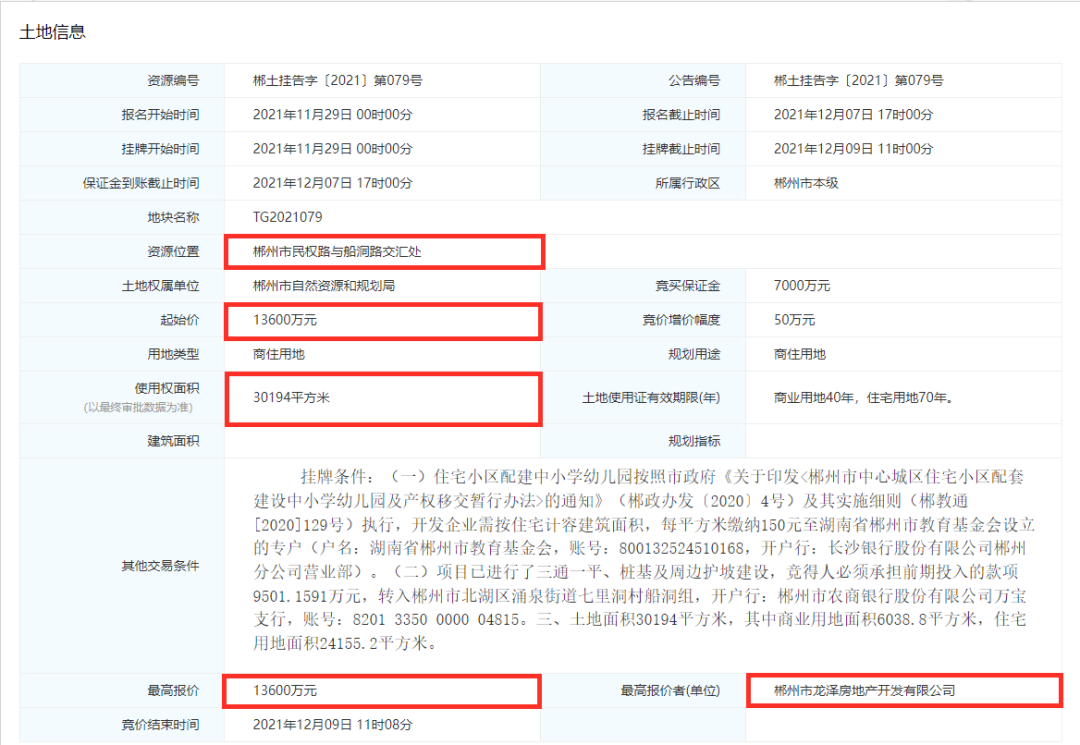
Task: Select the highest bid value 13600万元
Action: (284, 691)
